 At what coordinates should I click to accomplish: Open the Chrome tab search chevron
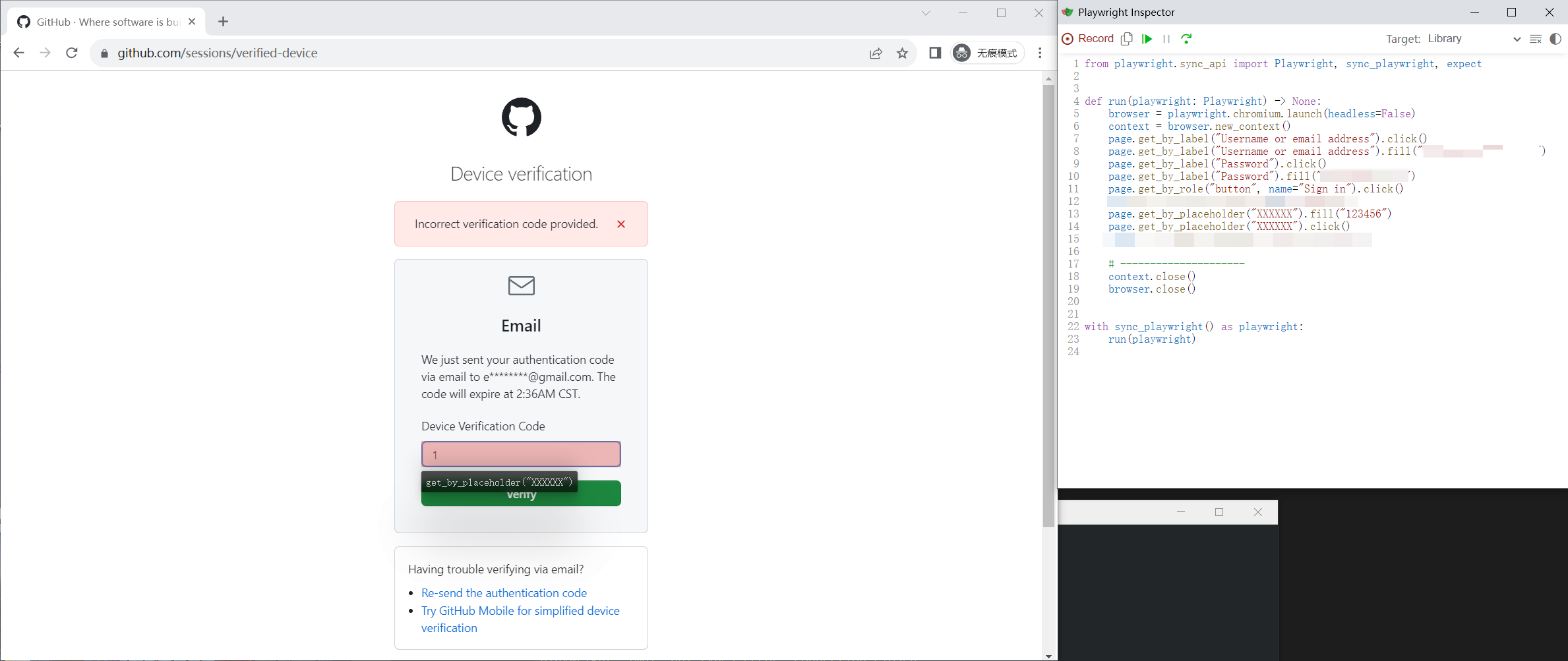(926, 13)
